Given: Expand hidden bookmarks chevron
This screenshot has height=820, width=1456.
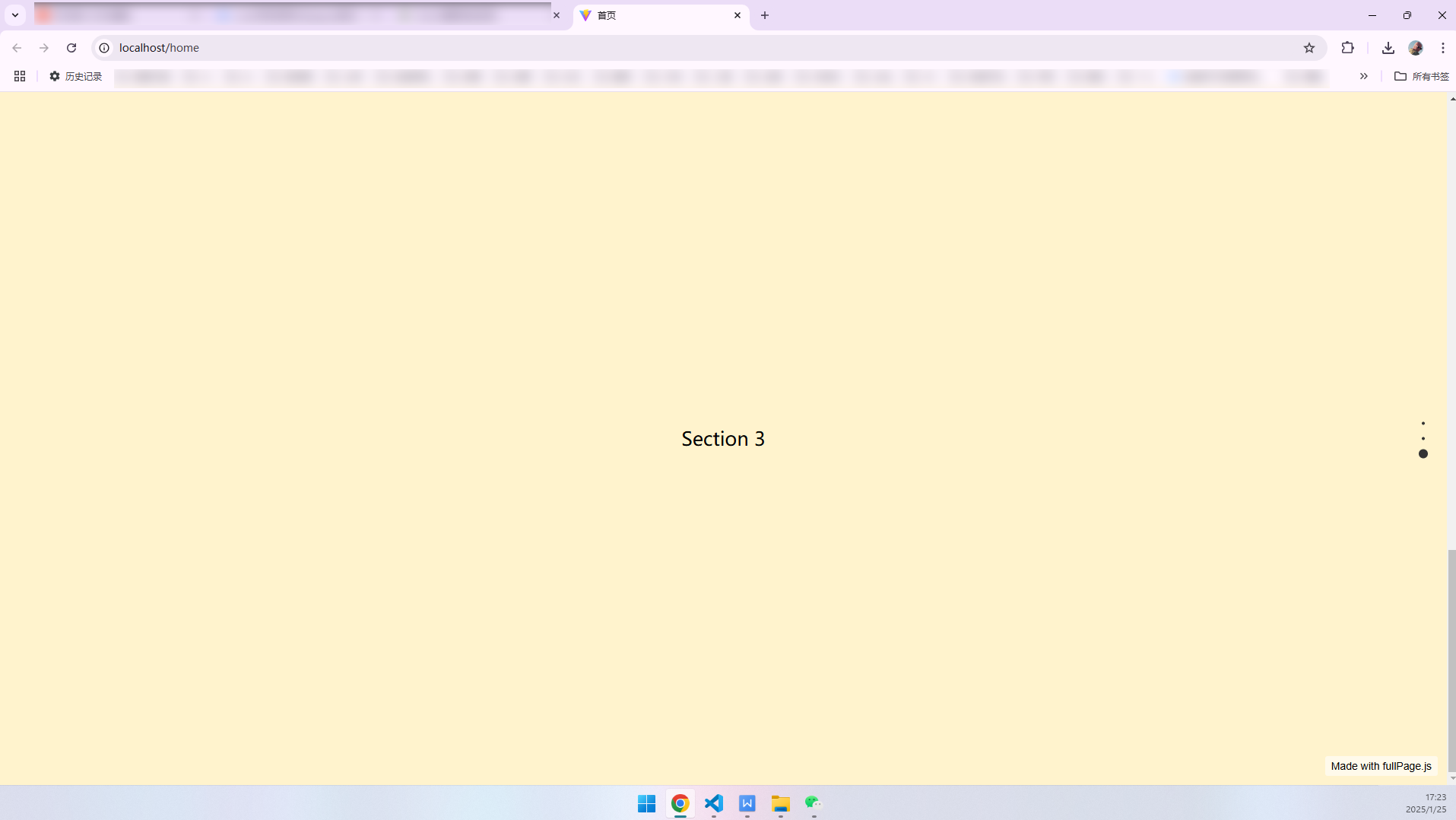Looking at the screenshot, I should click(x=1364, y=76).
